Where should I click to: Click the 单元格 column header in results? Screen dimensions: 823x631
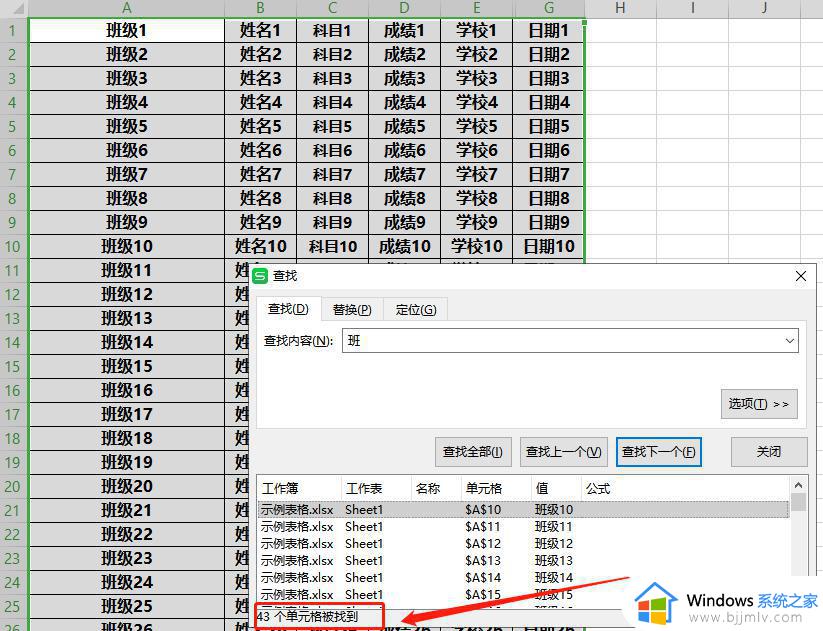click(496, 489)
